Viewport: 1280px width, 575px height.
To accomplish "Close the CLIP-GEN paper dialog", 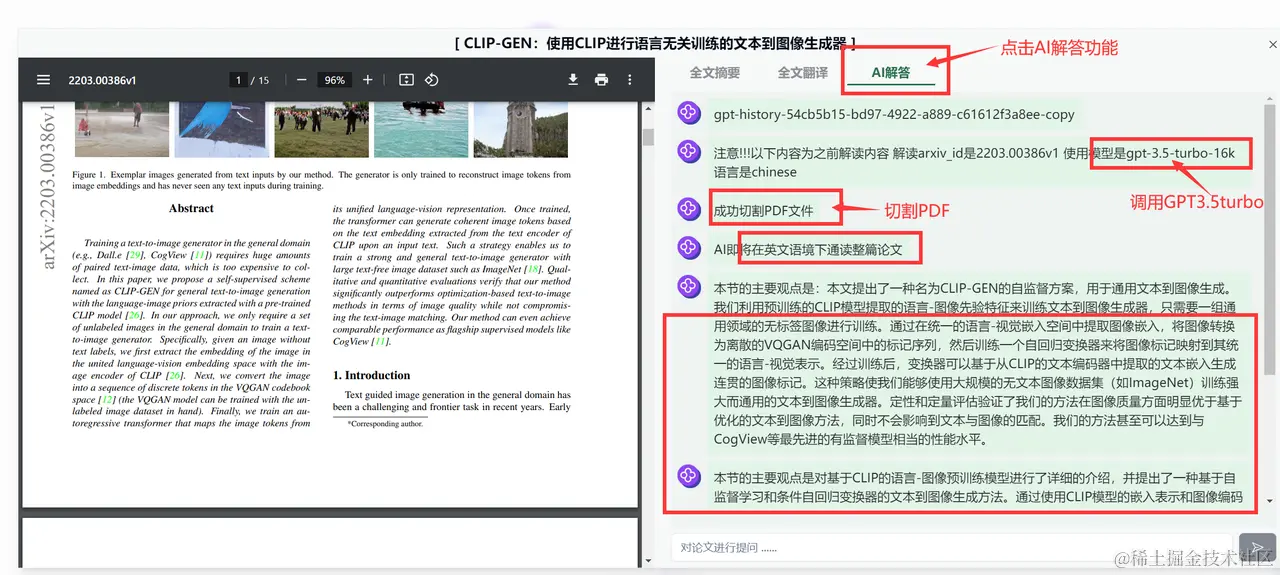I will click(x=1273, y=43).
